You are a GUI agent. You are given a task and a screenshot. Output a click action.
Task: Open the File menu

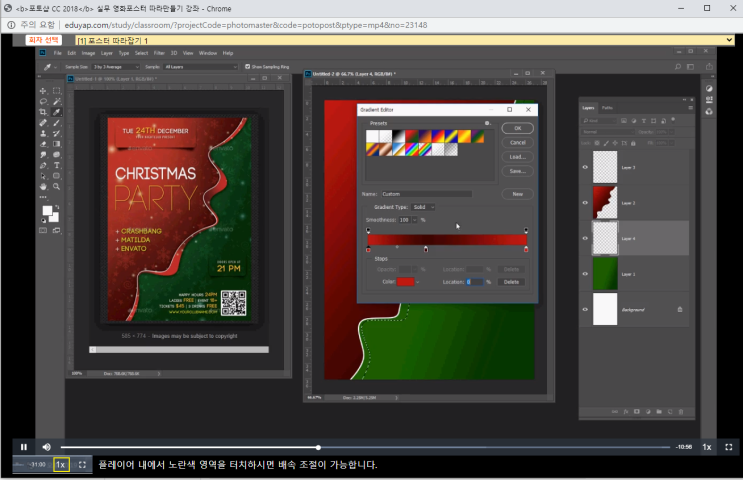[x=57, y=53]
